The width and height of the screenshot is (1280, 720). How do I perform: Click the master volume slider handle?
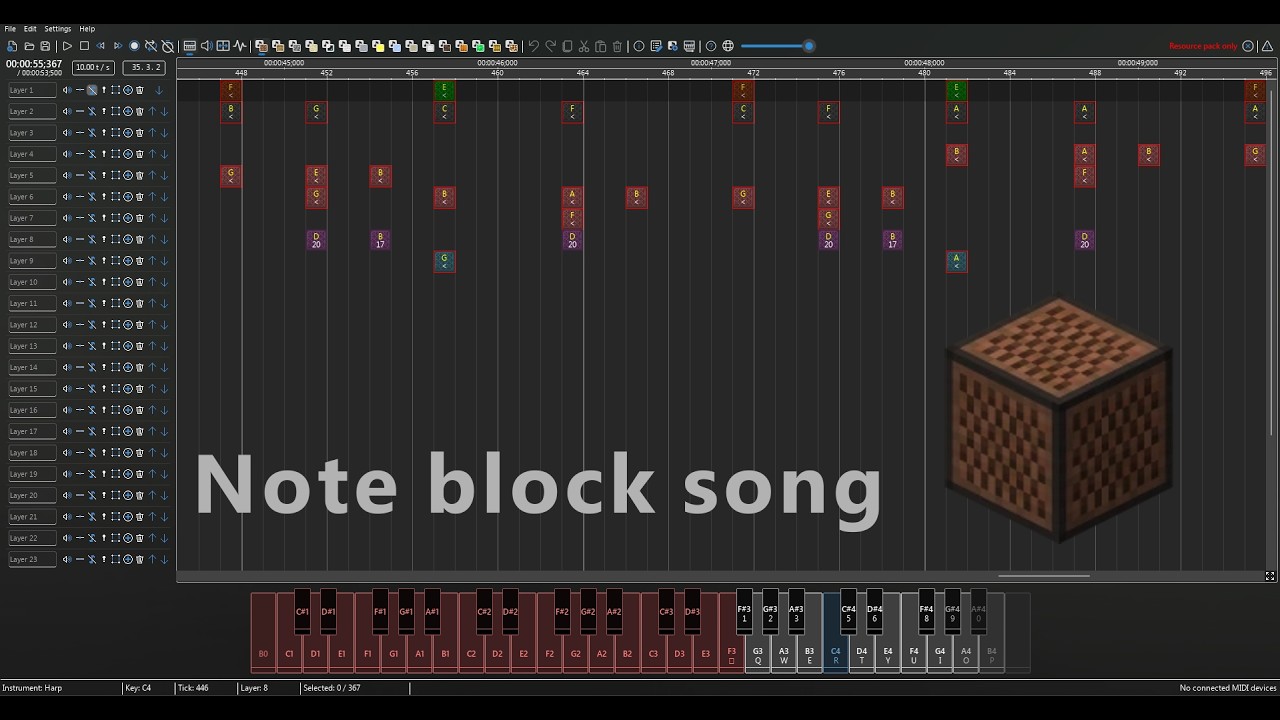[x=809, y=46]
